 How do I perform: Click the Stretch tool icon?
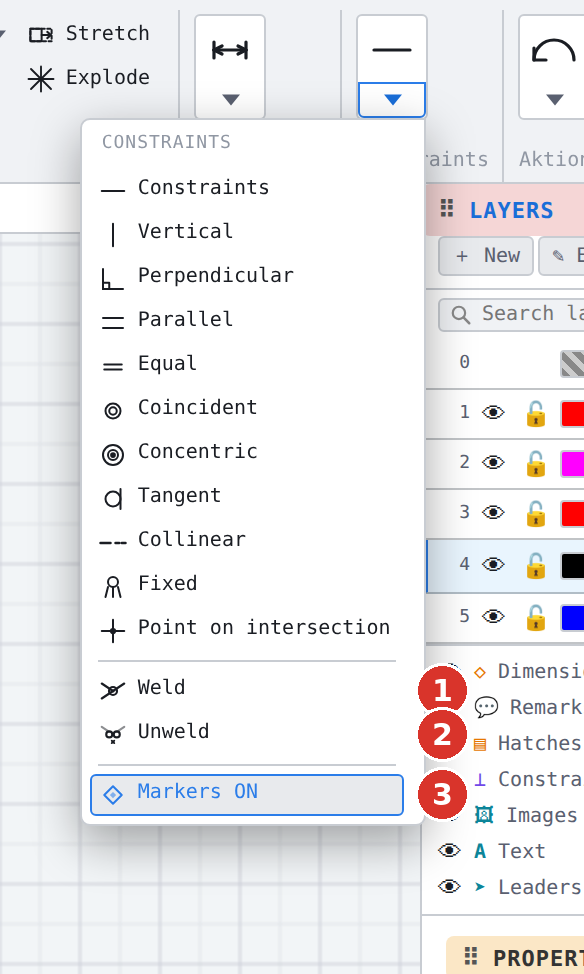tap(41, 34)
